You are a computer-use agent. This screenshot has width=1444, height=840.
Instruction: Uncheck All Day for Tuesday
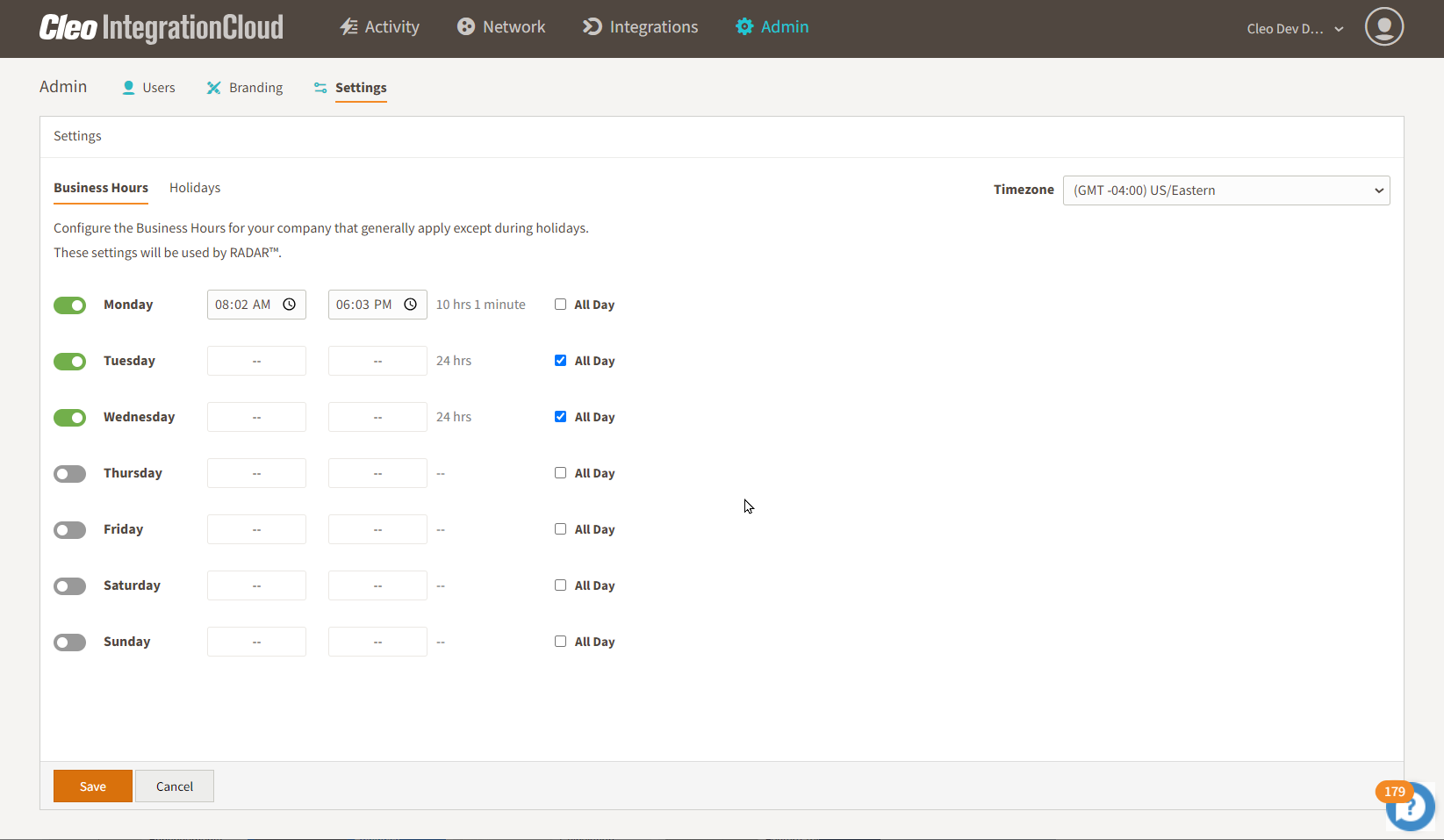point(560,361)
